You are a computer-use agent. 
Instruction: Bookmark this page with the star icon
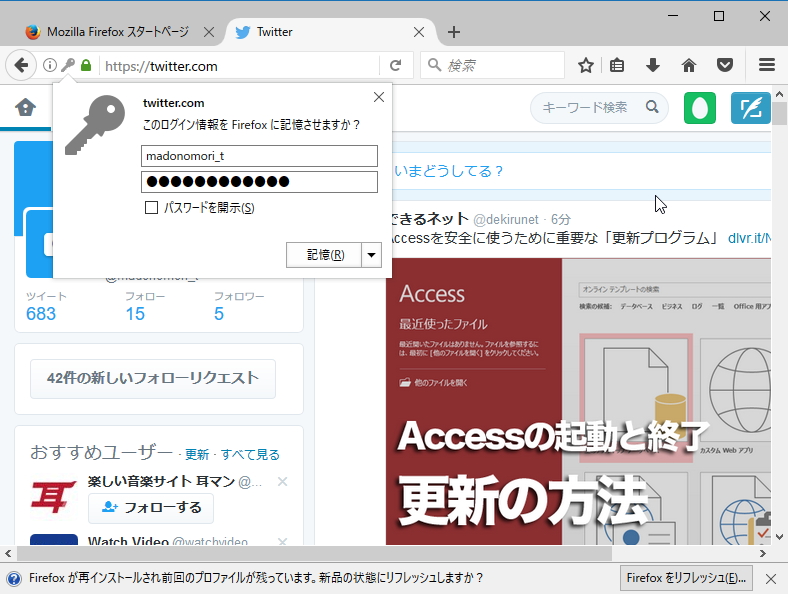click(585, 65)
